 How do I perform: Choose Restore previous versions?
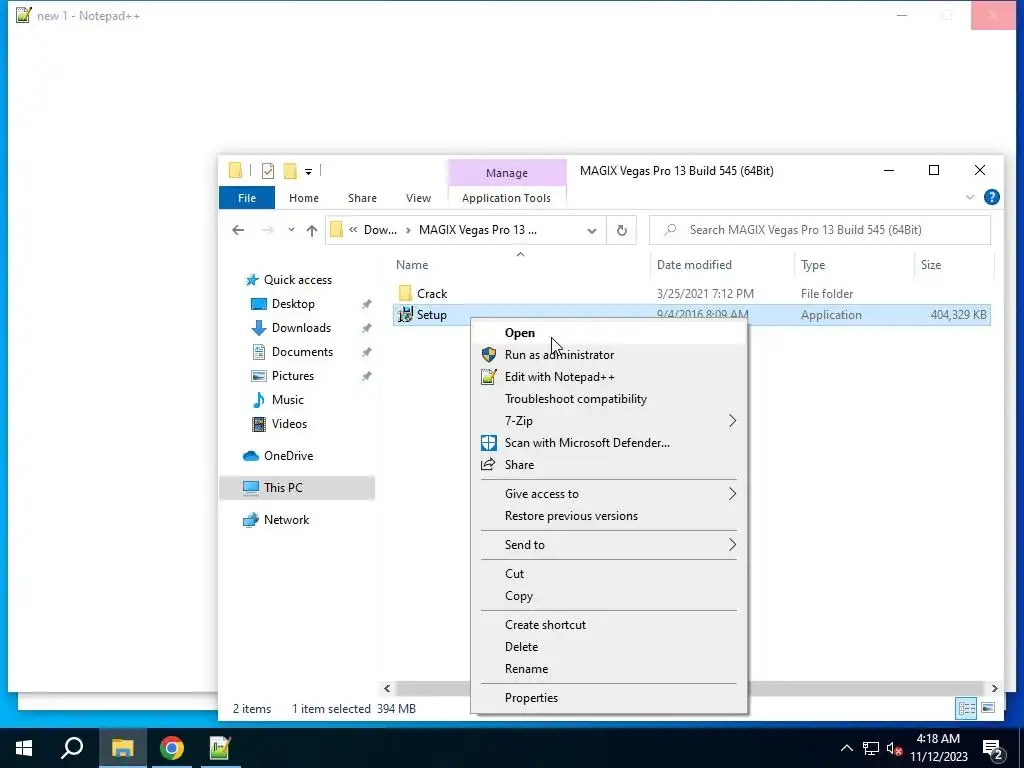pyautogui.click(x=609, y=516)
